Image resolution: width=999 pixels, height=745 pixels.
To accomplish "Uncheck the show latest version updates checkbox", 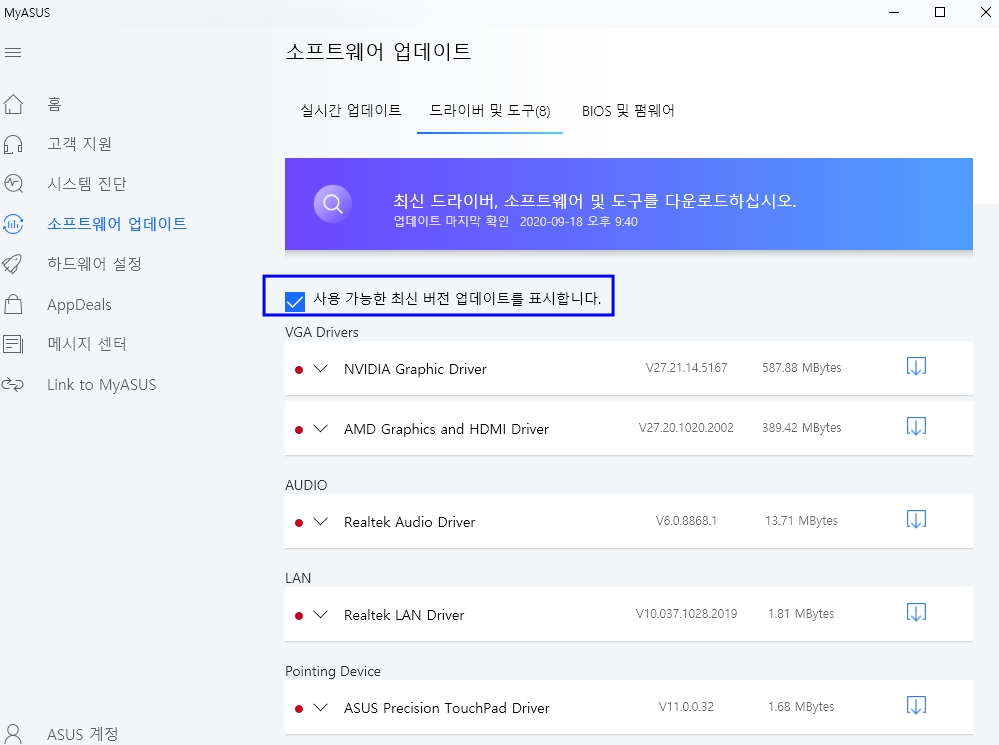I will coord(295,301).
